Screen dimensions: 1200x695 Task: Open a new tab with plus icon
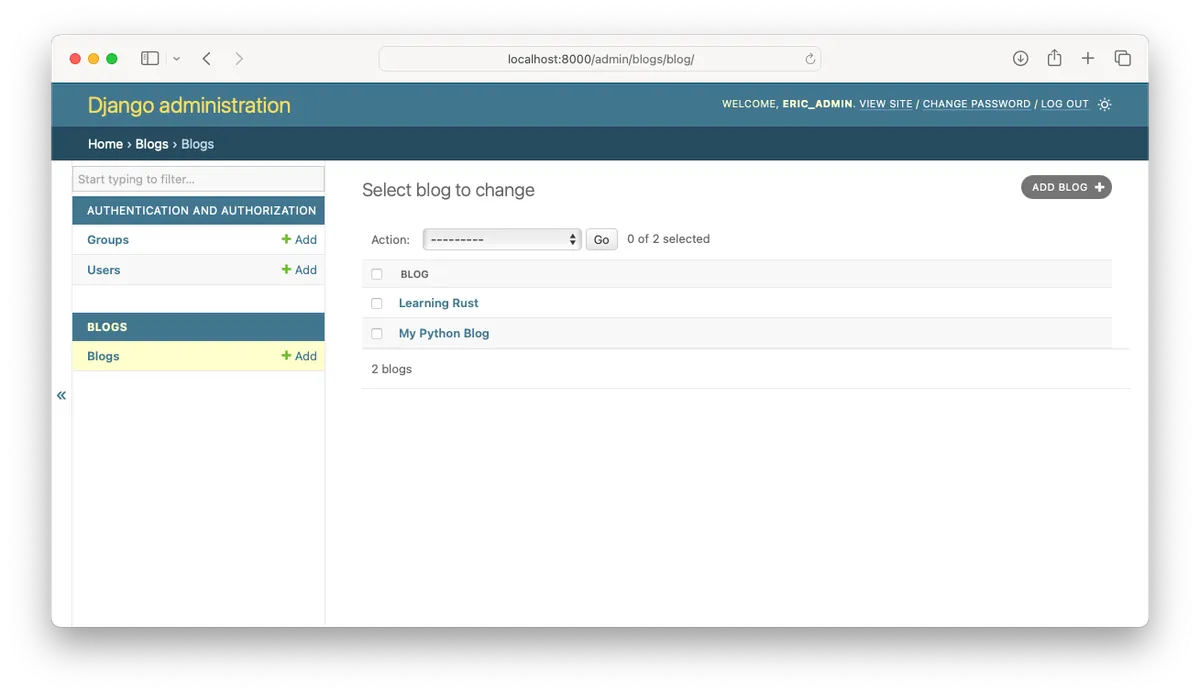(1088, 59)
